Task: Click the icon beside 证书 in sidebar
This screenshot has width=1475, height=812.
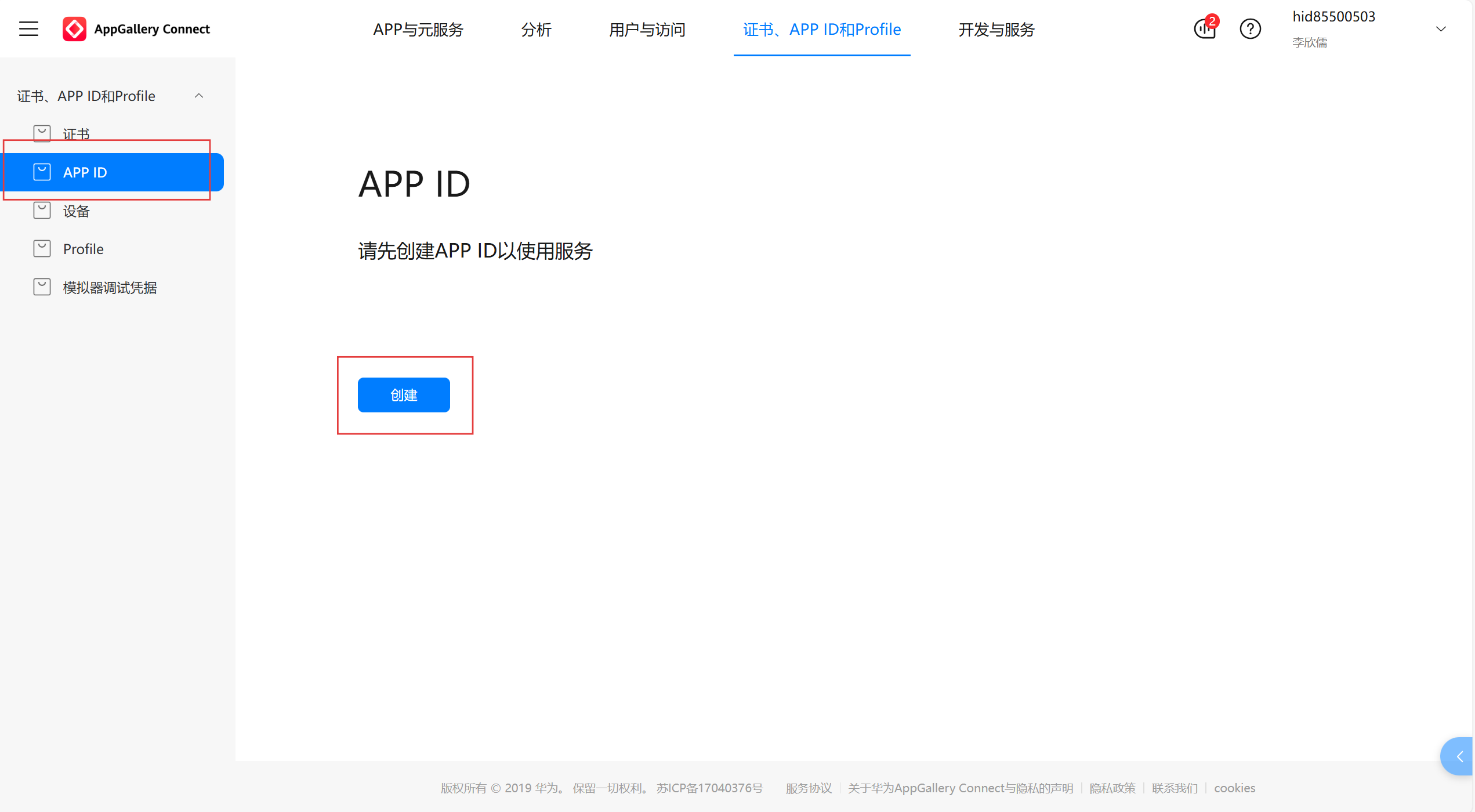Action: (x=42, y=133)
